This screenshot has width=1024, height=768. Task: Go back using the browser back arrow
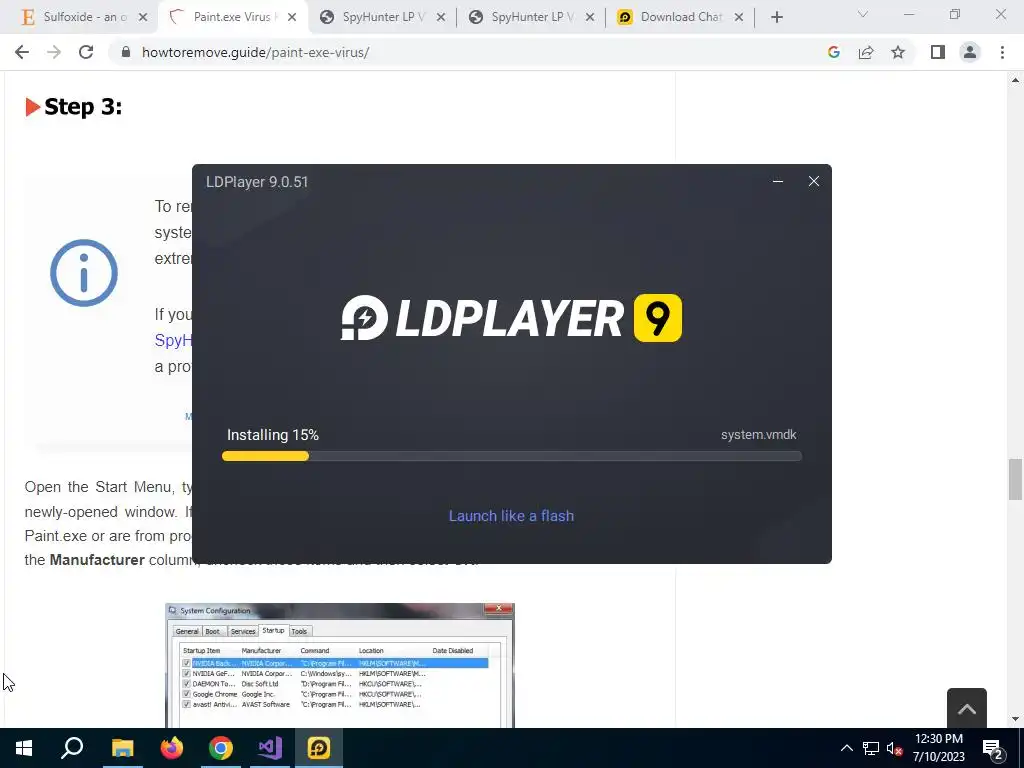pos(22,52)
